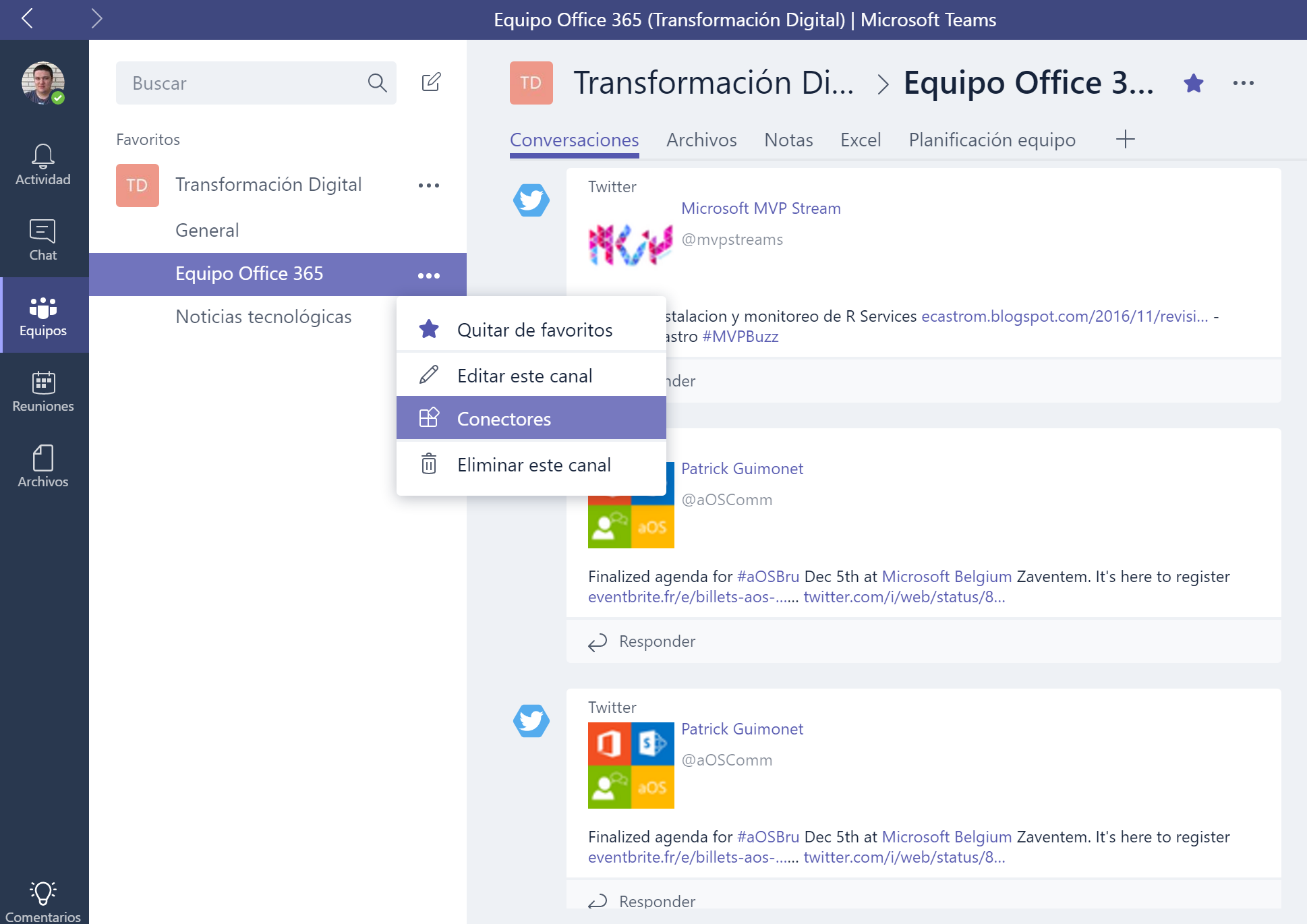Open the Noticias tecnológicas channel

point(263,316)
